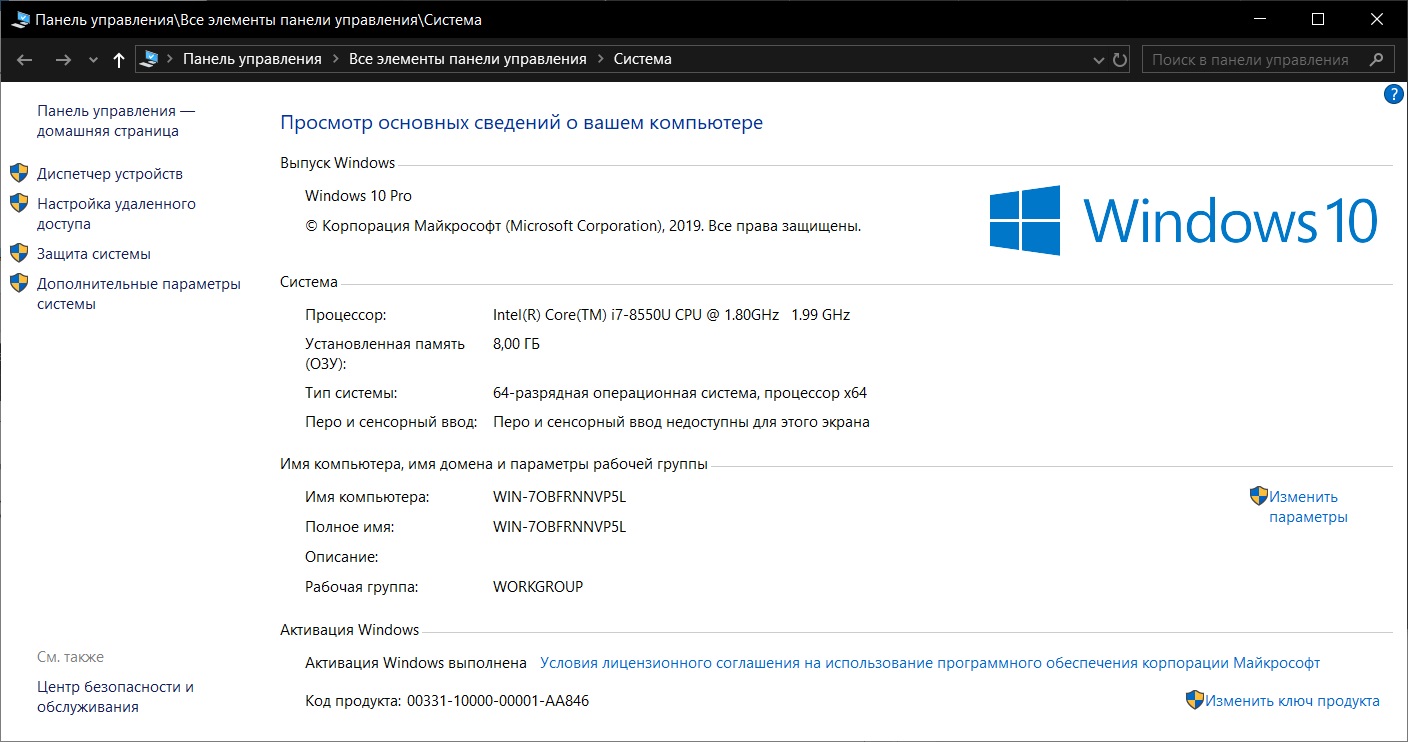Go up one level with up arrow
Viewport: 1408px width, 742px height.
pyautogui.click(x=118, y=60)
